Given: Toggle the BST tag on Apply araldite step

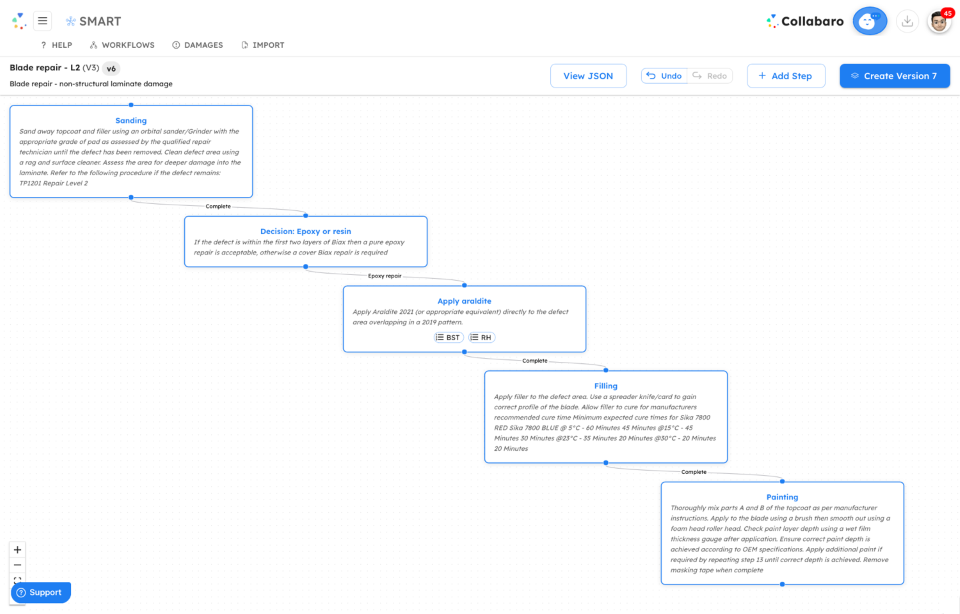Looking at the screenshot, I should tap(447, 337).
